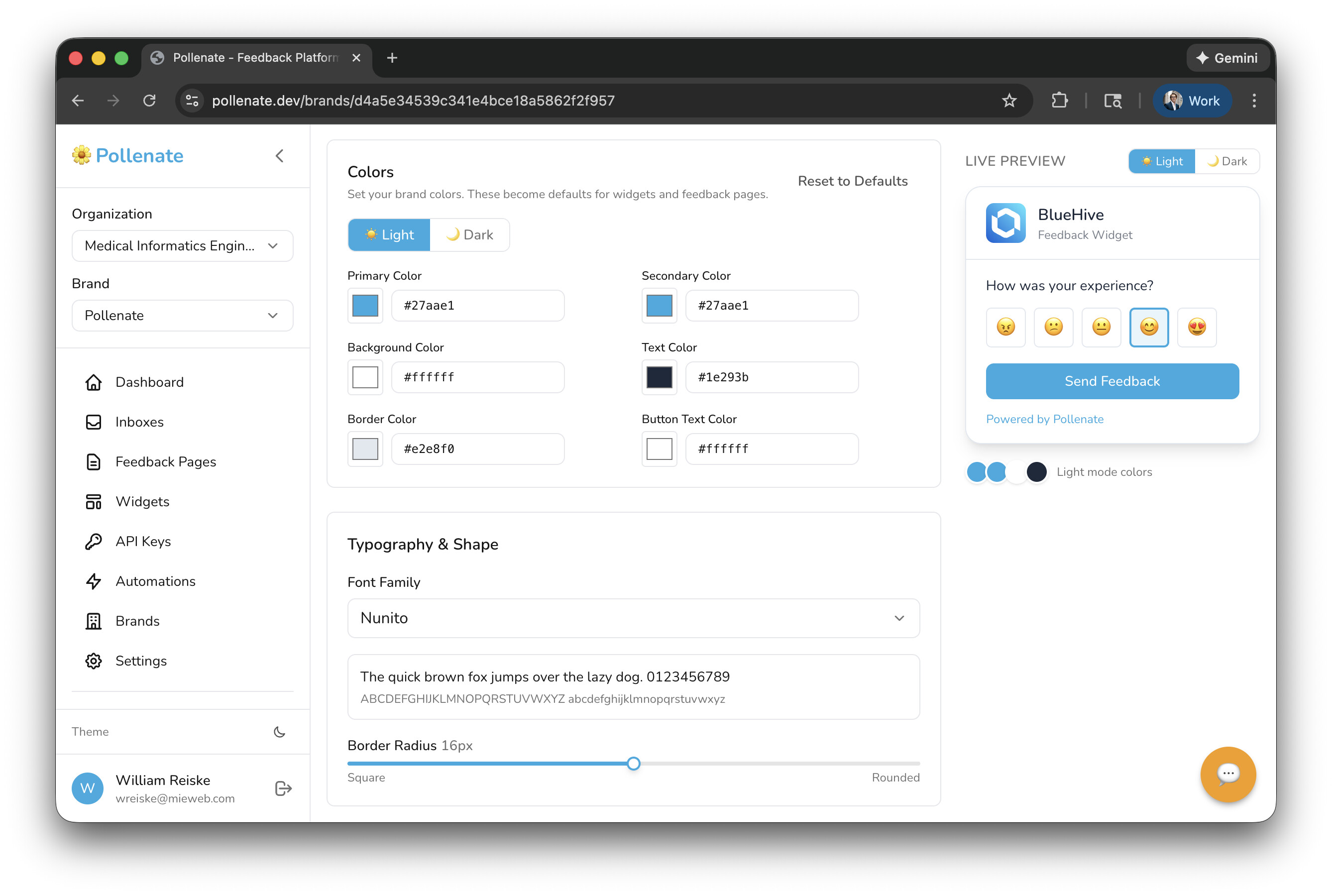
Task: Open the Text Color swatch picker
Action: click(x=659, y=377)
